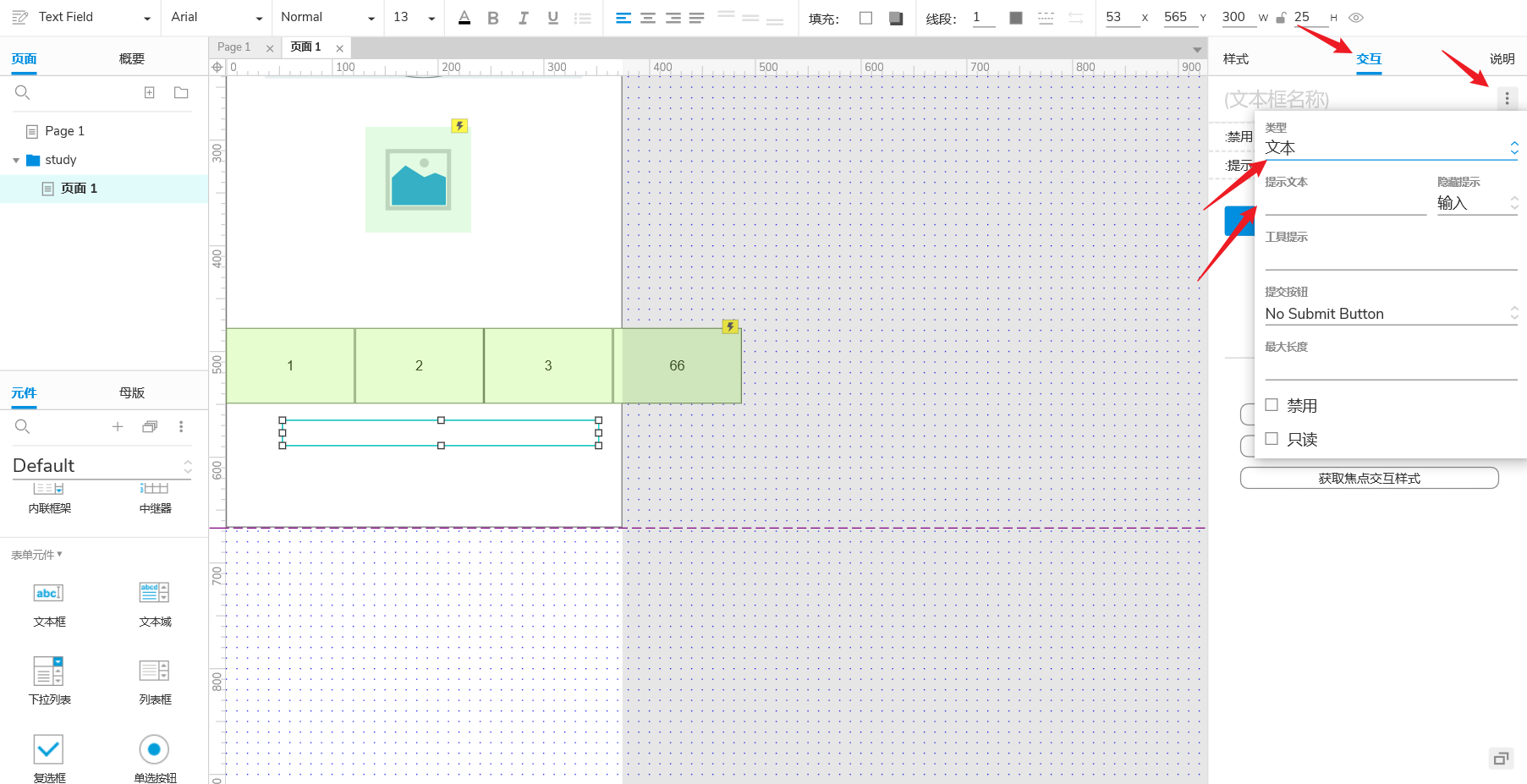Switch to the 母版 masters tab

pyautogui.click(x=132, y=392)
